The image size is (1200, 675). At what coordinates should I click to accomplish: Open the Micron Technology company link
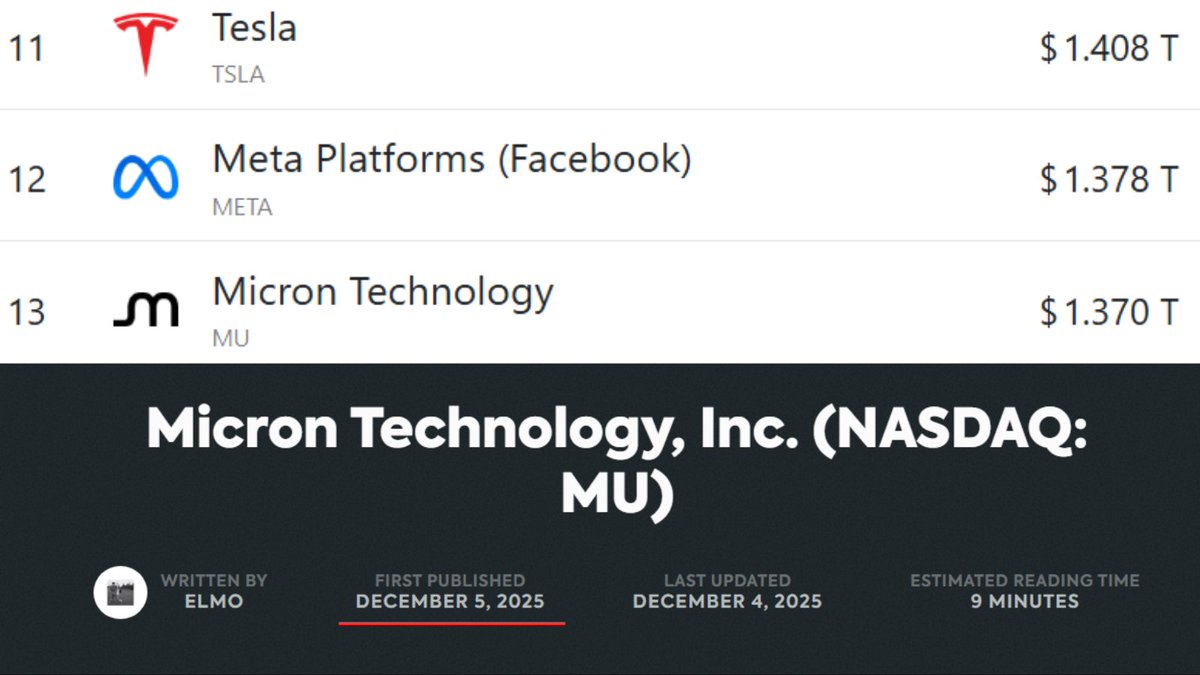coord(383,292)
